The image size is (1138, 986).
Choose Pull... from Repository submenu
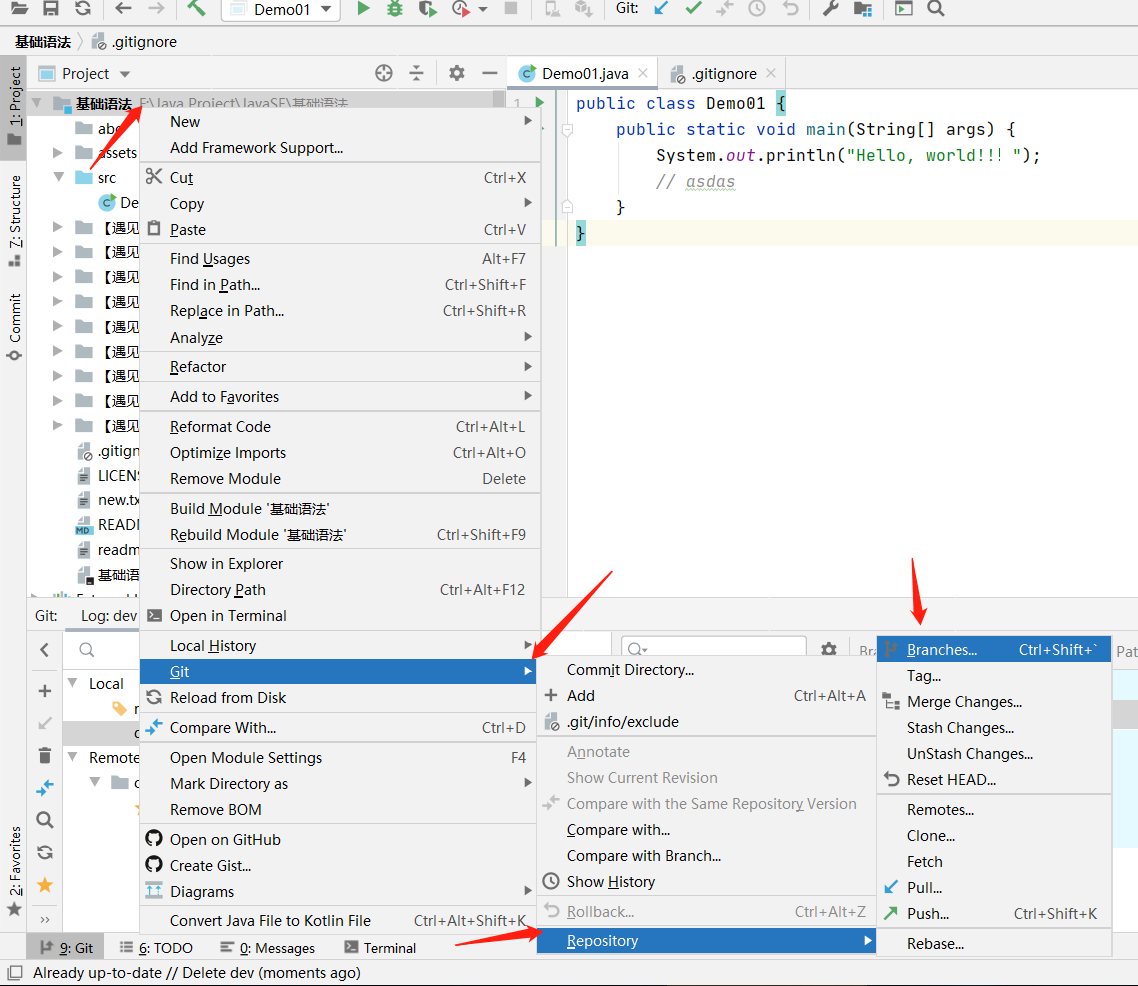[x=994, y=887]
